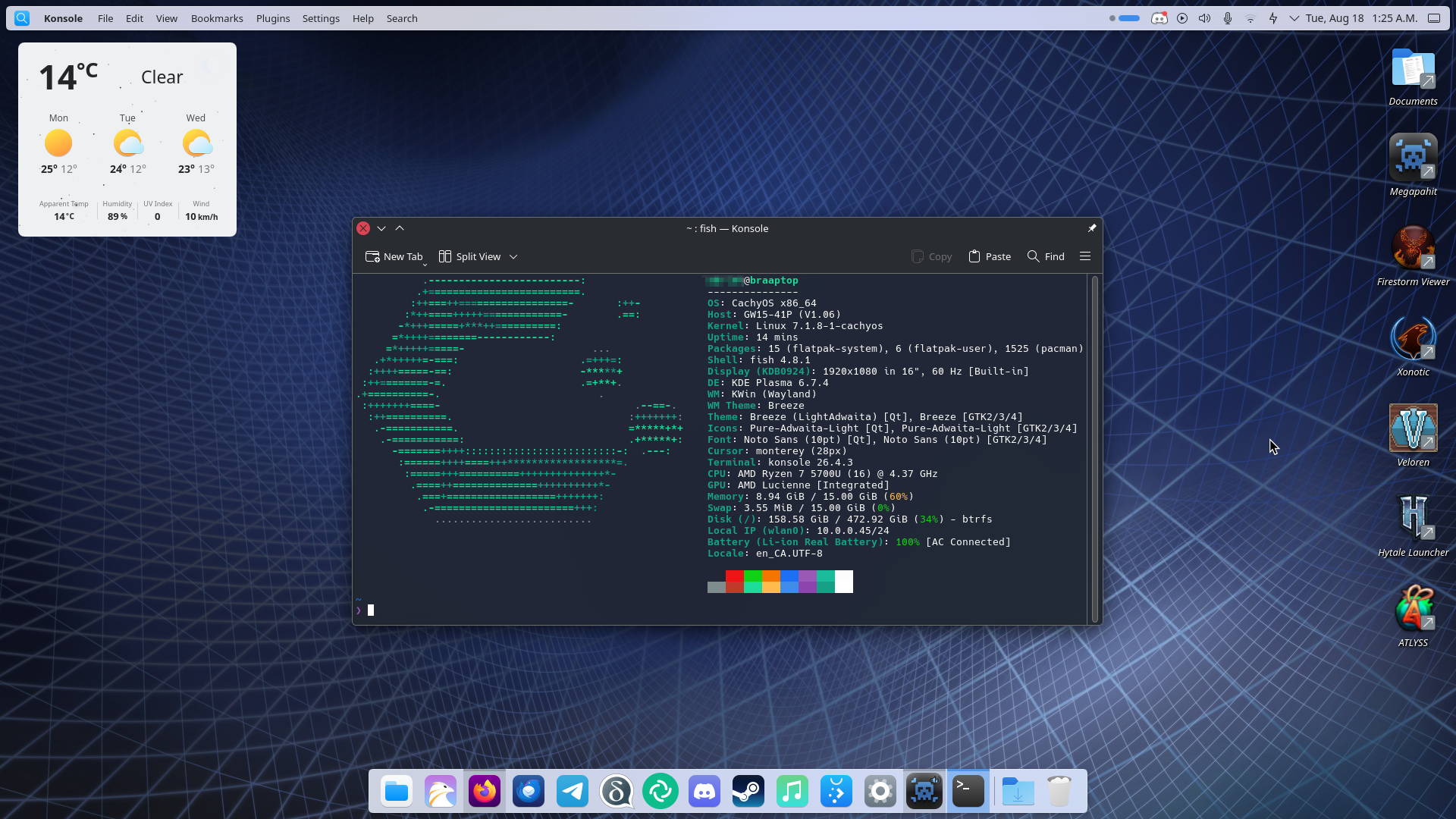Click the Wednesday forecast in the weather widget

[196, 143]
